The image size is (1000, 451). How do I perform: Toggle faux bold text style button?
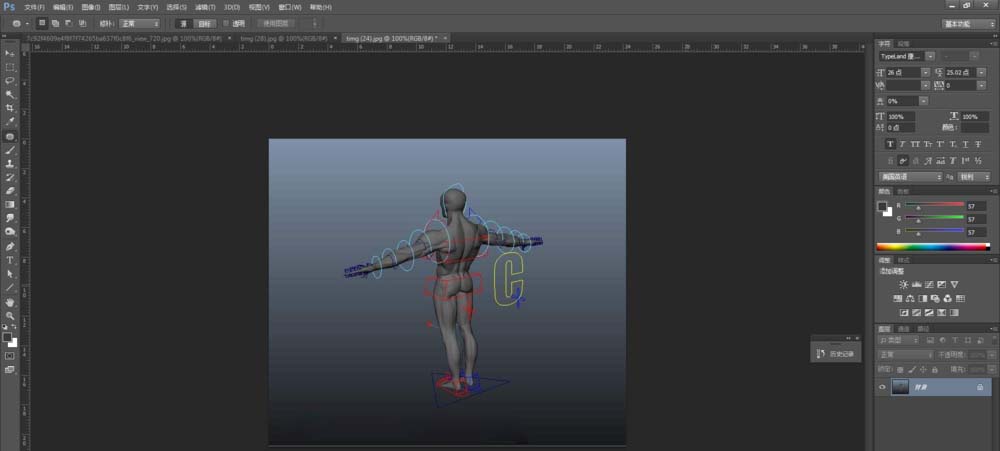pos(890,144)
